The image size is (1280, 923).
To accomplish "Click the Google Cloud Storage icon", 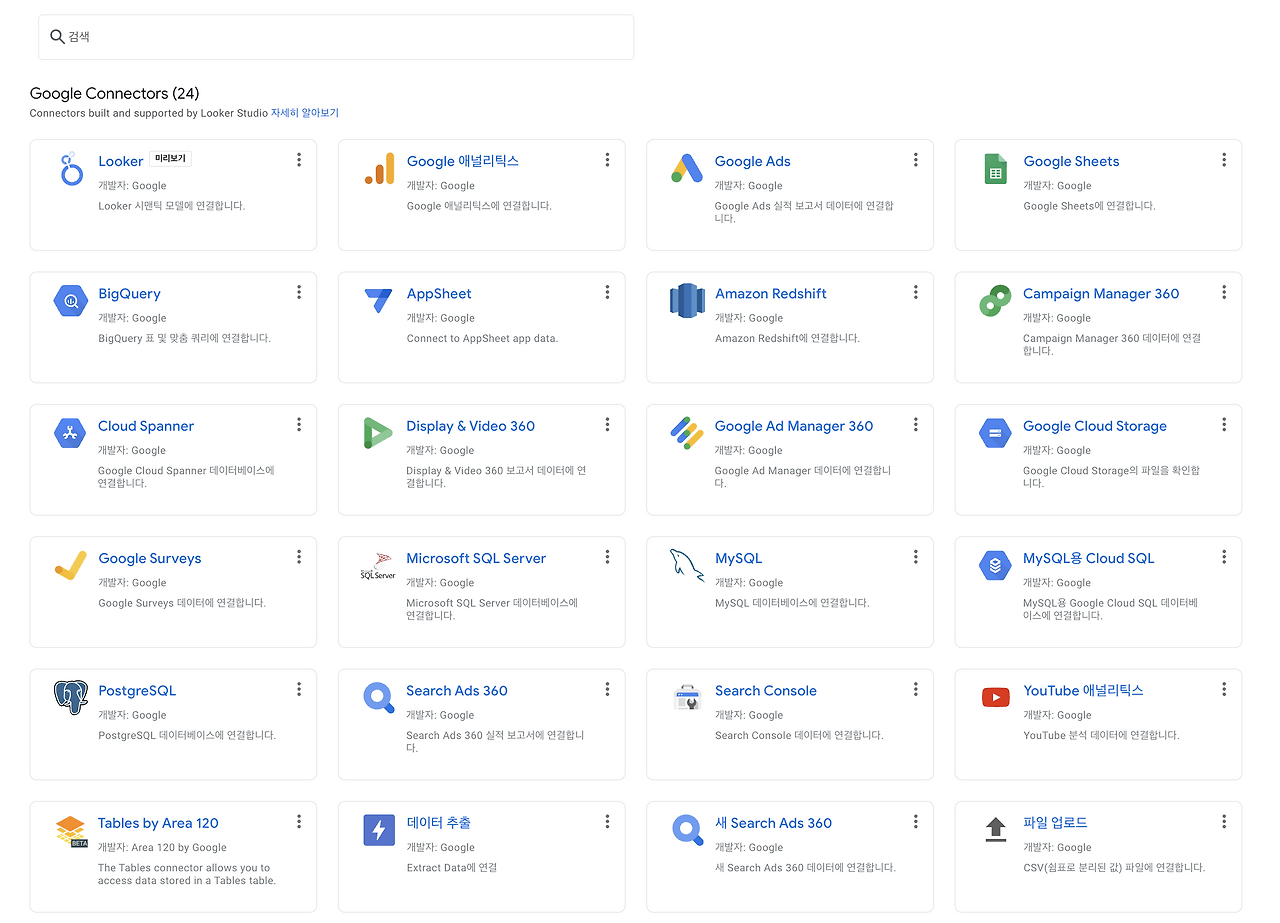I will point(995,433).
